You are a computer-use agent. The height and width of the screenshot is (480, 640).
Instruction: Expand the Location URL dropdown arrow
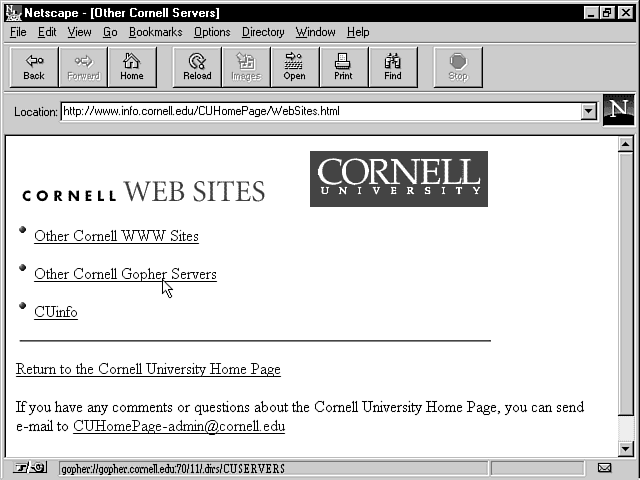click(589, 111)
